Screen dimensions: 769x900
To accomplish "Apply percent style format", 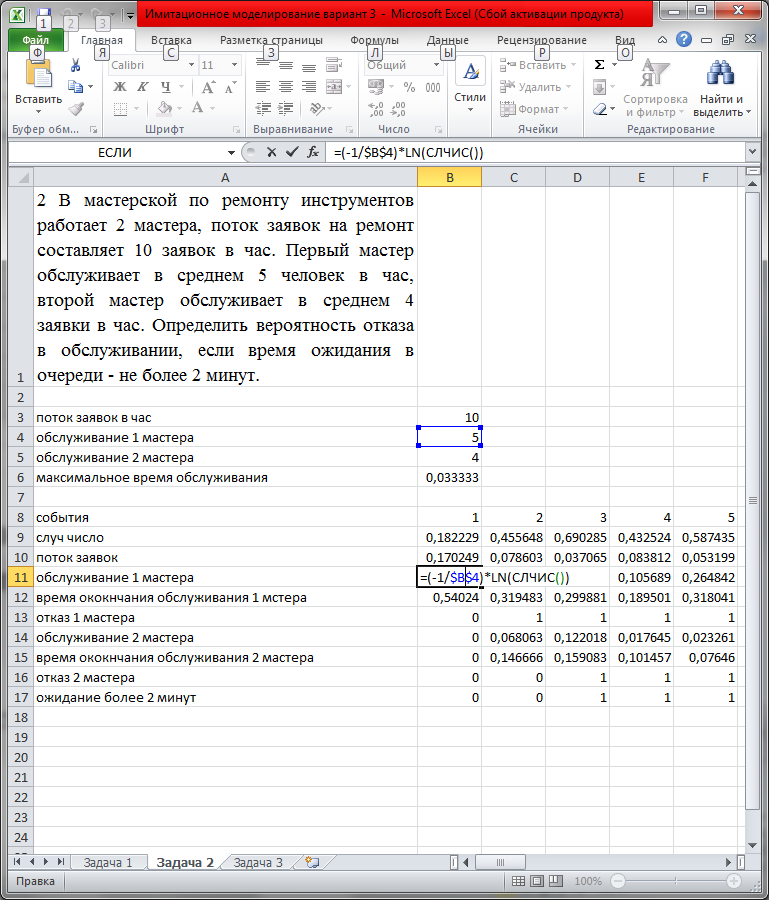I will [x=409, y=87].
